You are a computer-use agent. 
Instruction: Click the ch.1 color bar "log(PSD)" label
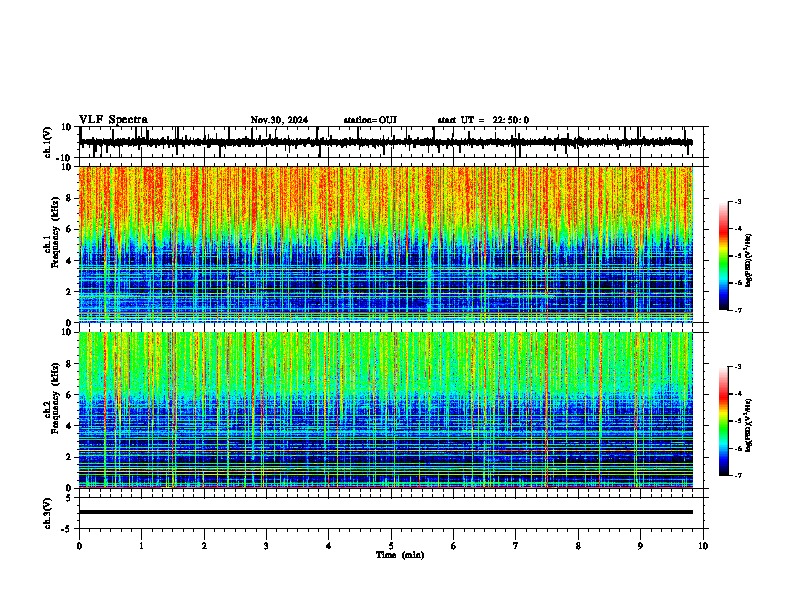(x=749, y=260)
